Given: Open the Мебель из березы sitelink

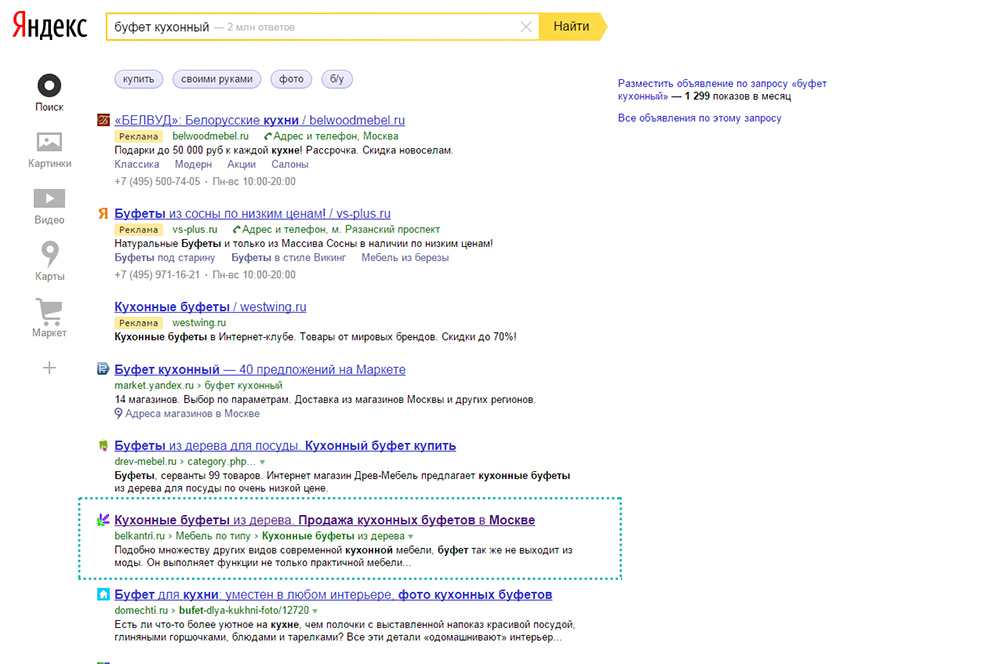Looking at the screenshot, I should (x=405, y=258).
